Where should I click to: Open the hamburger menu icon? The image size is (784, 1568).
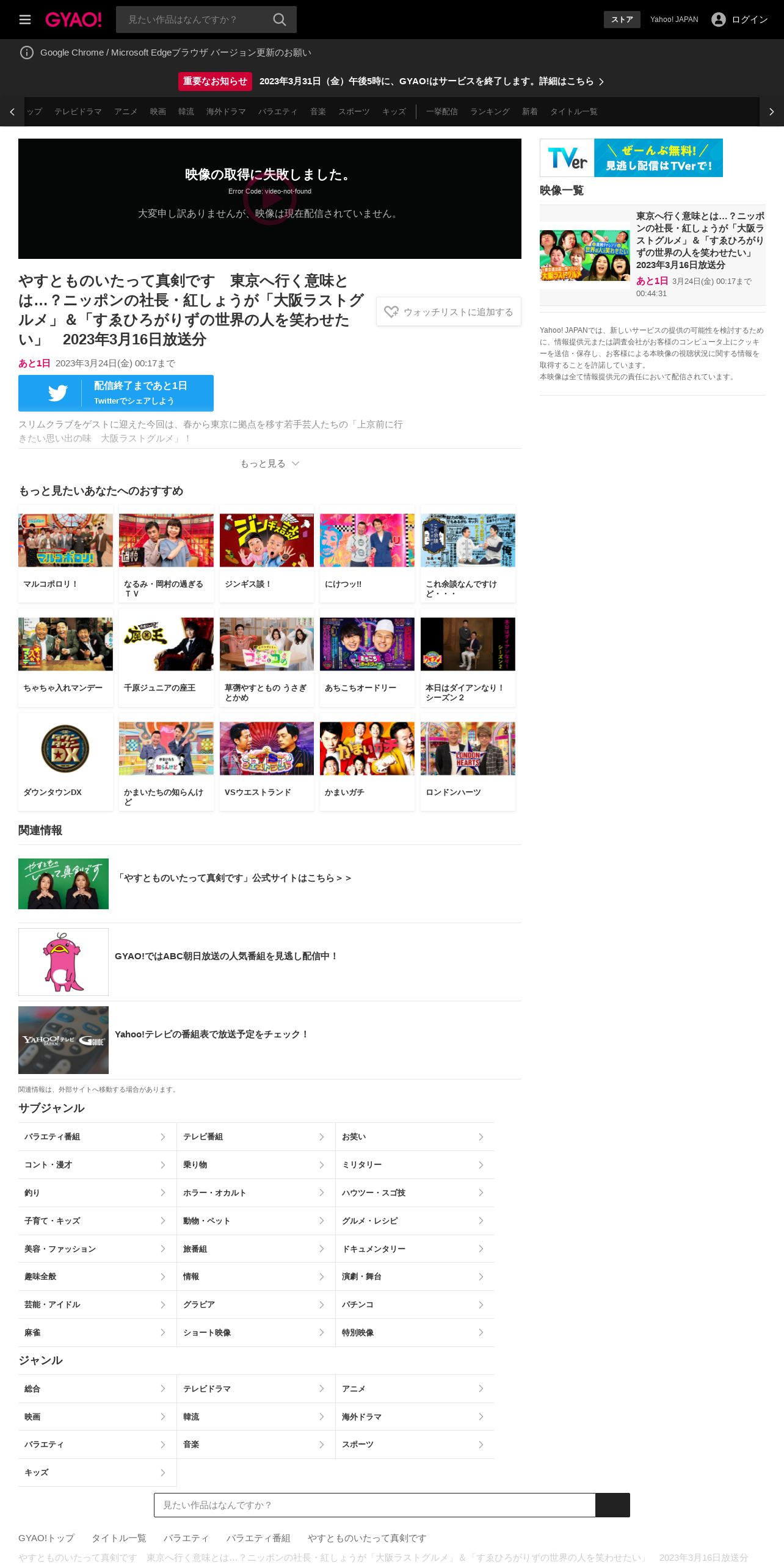point(25,20)
